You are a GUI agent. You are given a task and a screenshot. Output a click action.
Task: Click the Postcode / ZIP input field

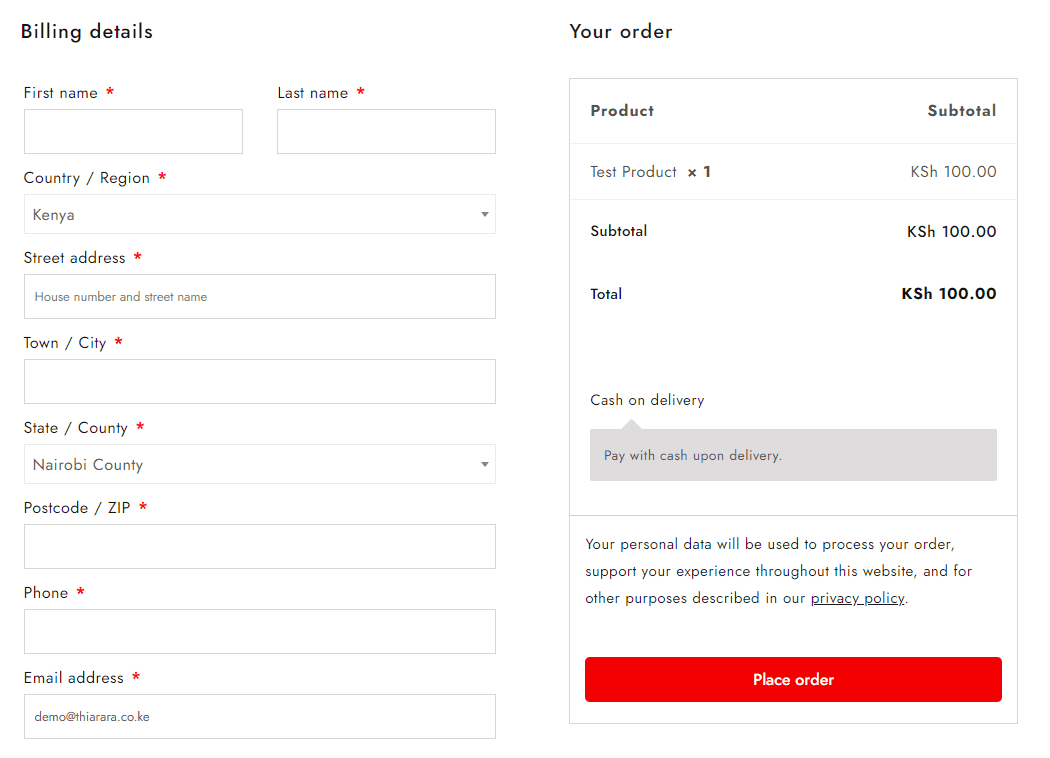[x=260, y=546]
